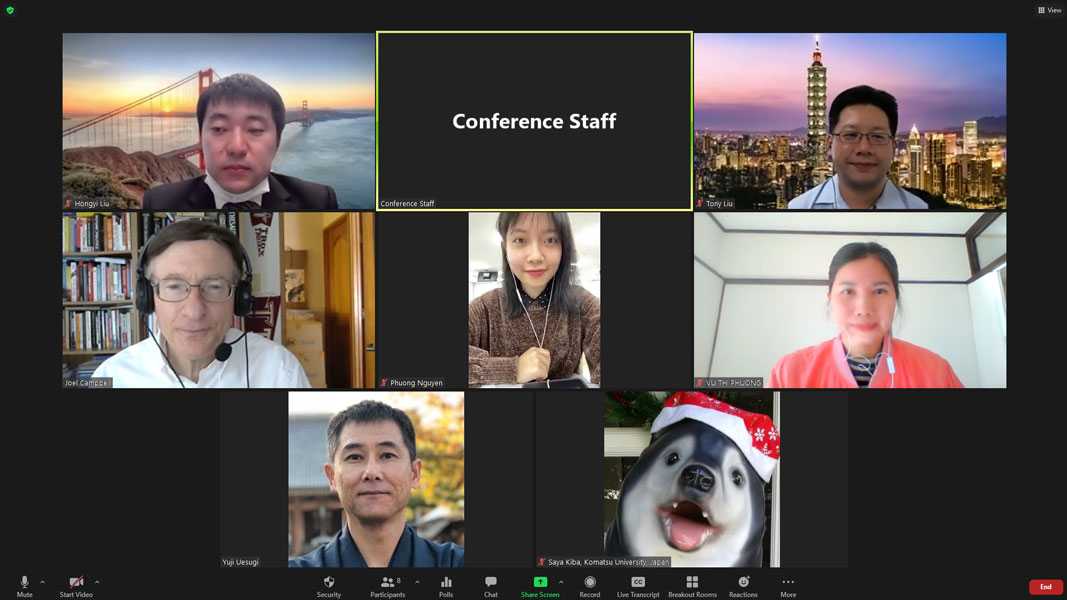Toggle Start Video camera
This screenshot has height=600, width=1067.
click(76, 586)
